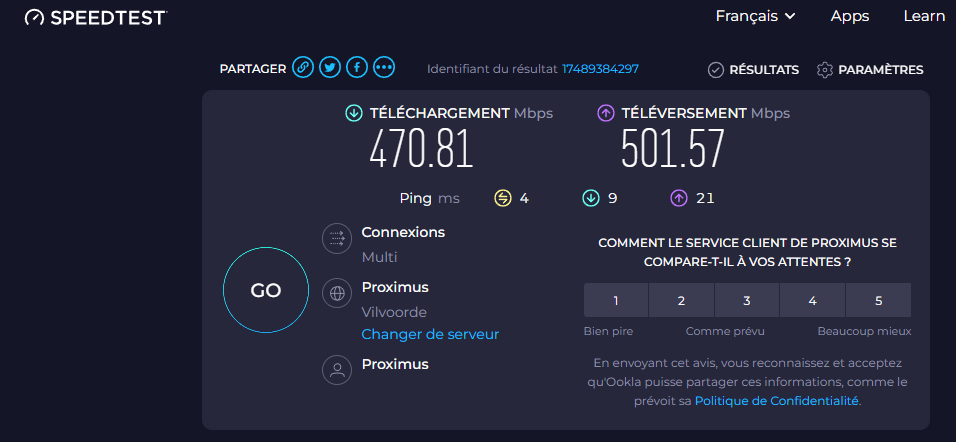The width and height of the screenshot is (956, 442).
Task: Open the Français language dropdown
Action: 755,16
